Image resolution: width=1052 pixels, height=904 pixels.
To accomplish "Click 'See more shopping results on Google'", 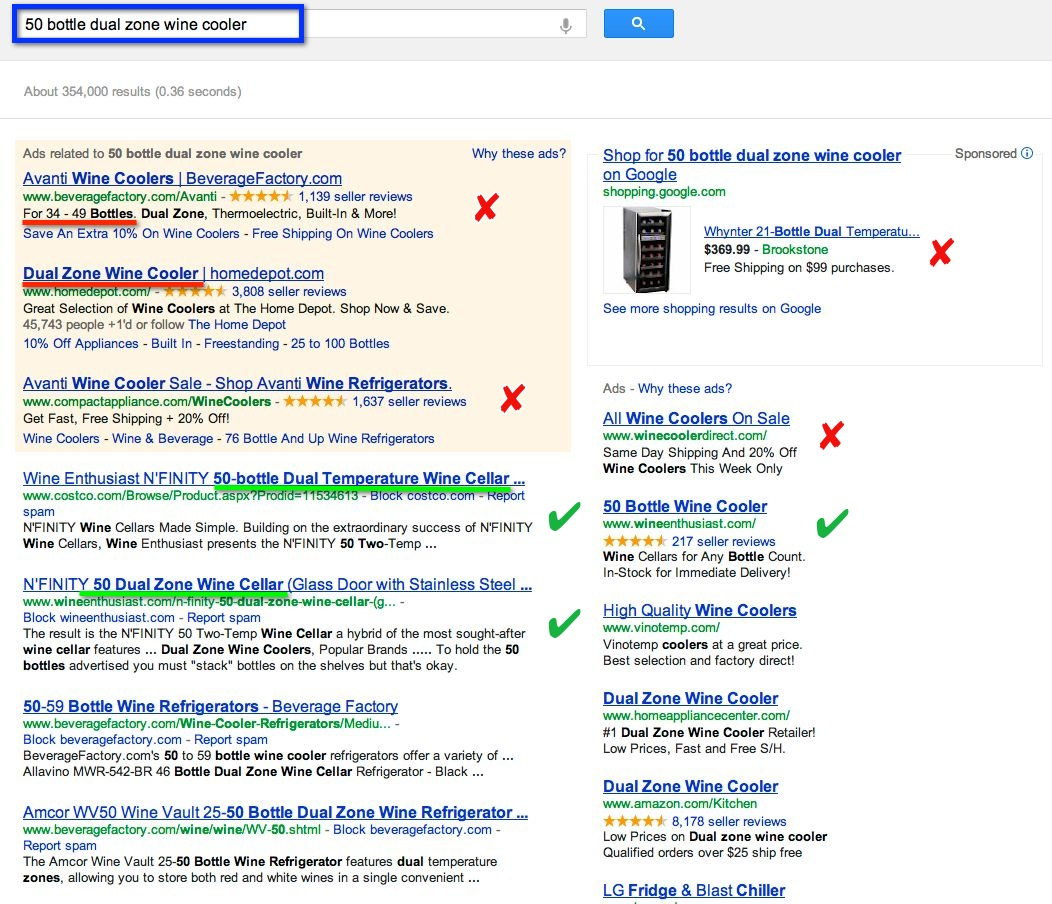I will [x=712, y=309].
